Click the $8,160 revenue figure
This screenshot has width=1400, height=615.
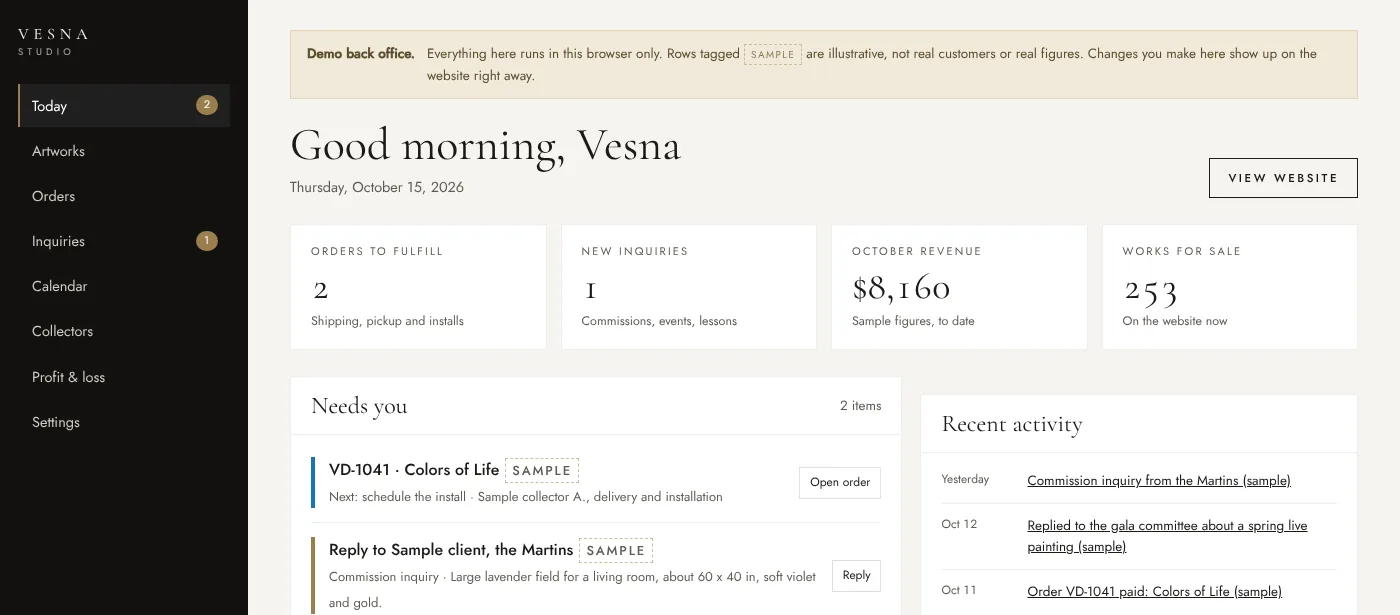tap(901, 288)
